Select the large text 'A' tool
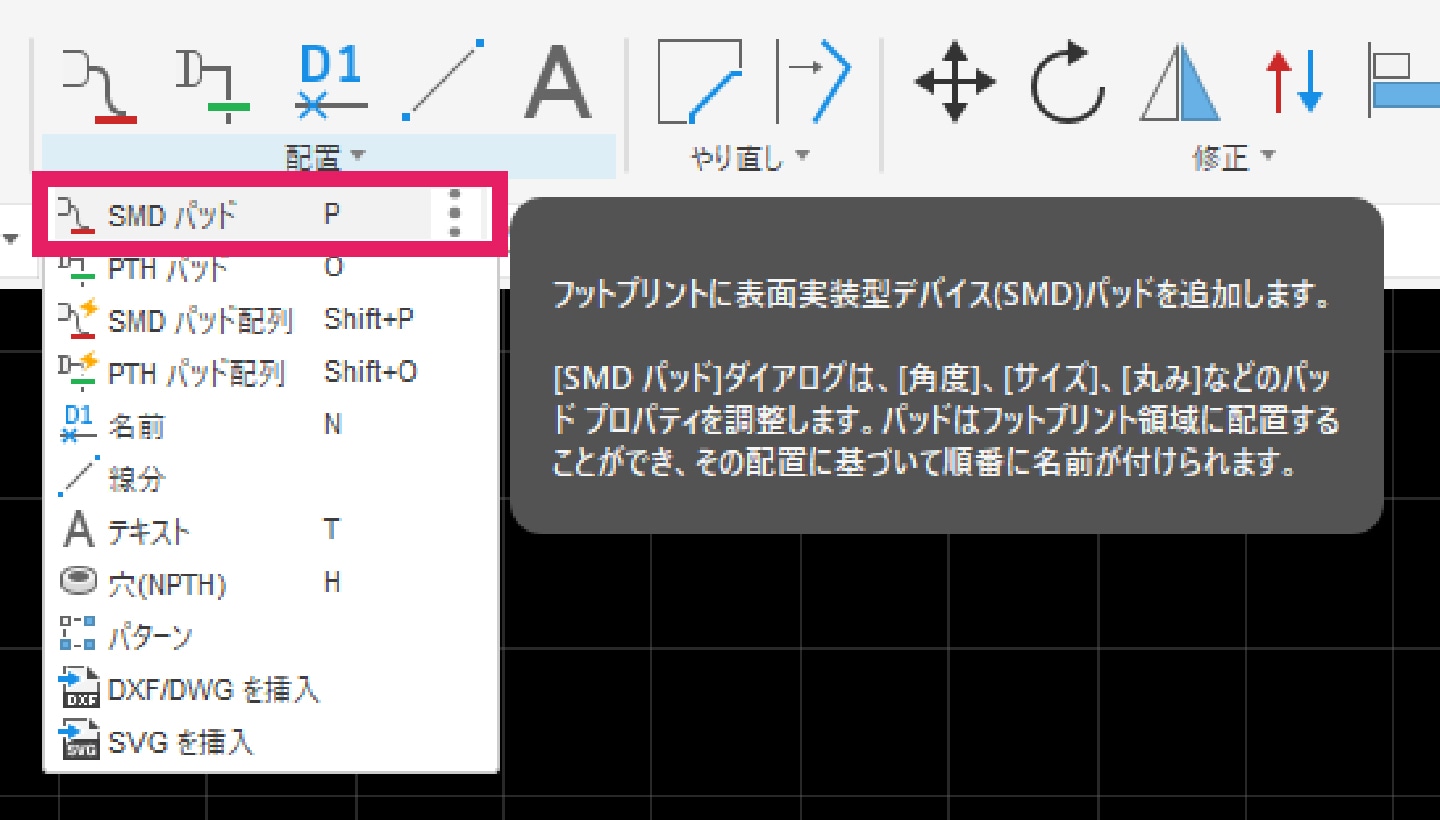1440x820 pixels. (x=557, y=82)
